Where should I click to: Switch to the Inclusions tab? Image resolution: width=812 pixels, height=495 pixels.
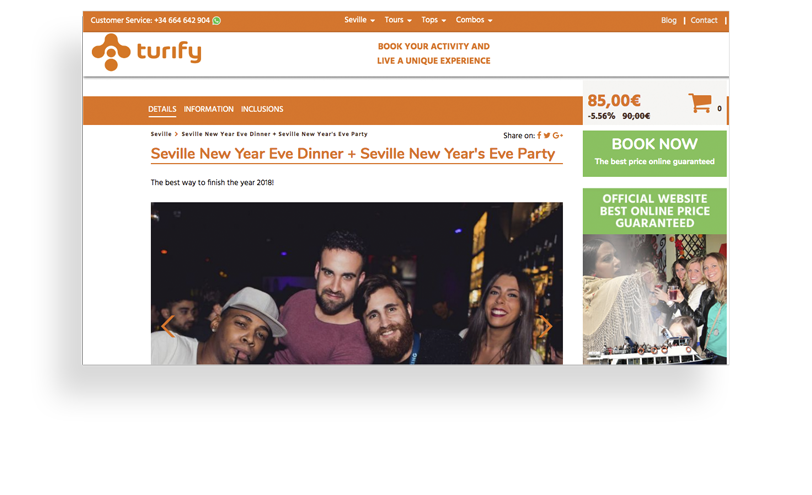point(262,109)
